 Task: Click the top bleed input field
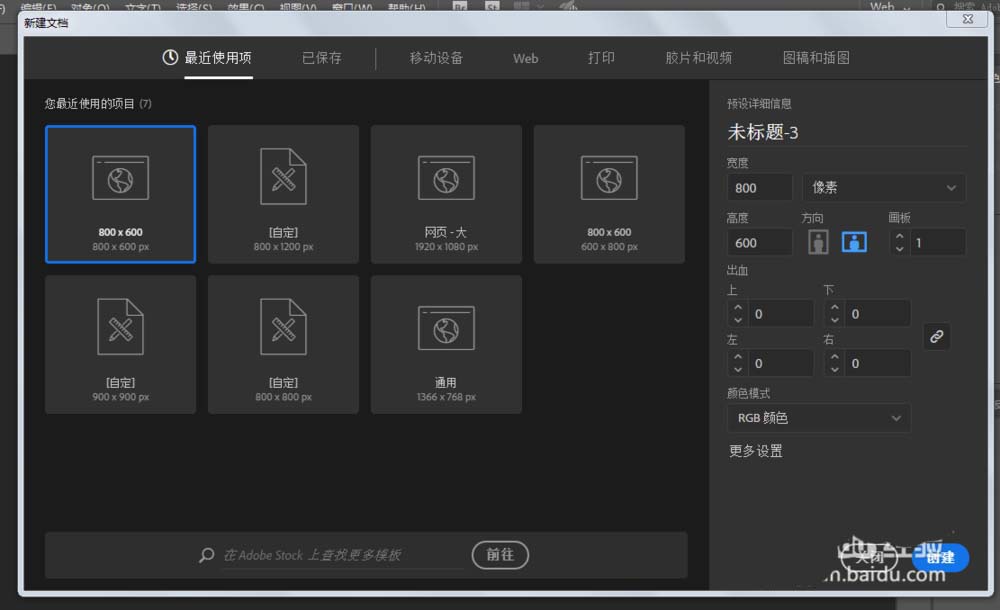click(781, 314)
